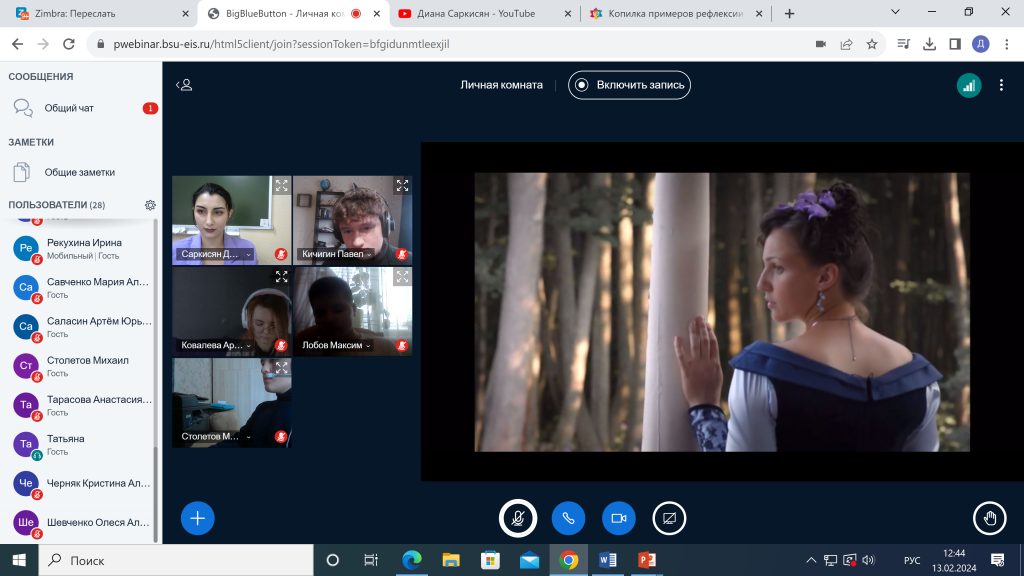Open the Windows Start menu
This screenshot has width=1024, height=576.
point(19,560)
